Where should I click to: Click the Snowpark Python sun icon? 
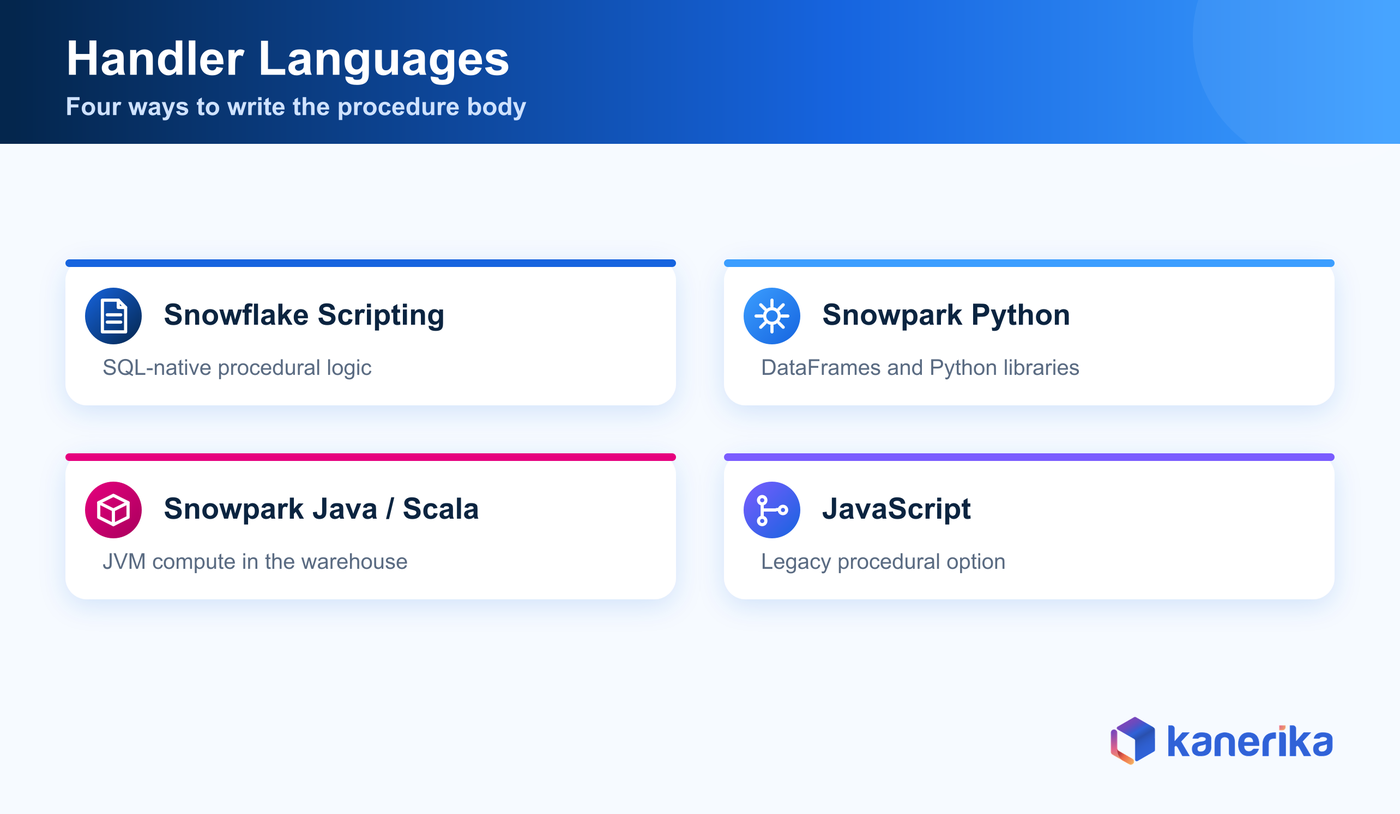pos(772,316)
